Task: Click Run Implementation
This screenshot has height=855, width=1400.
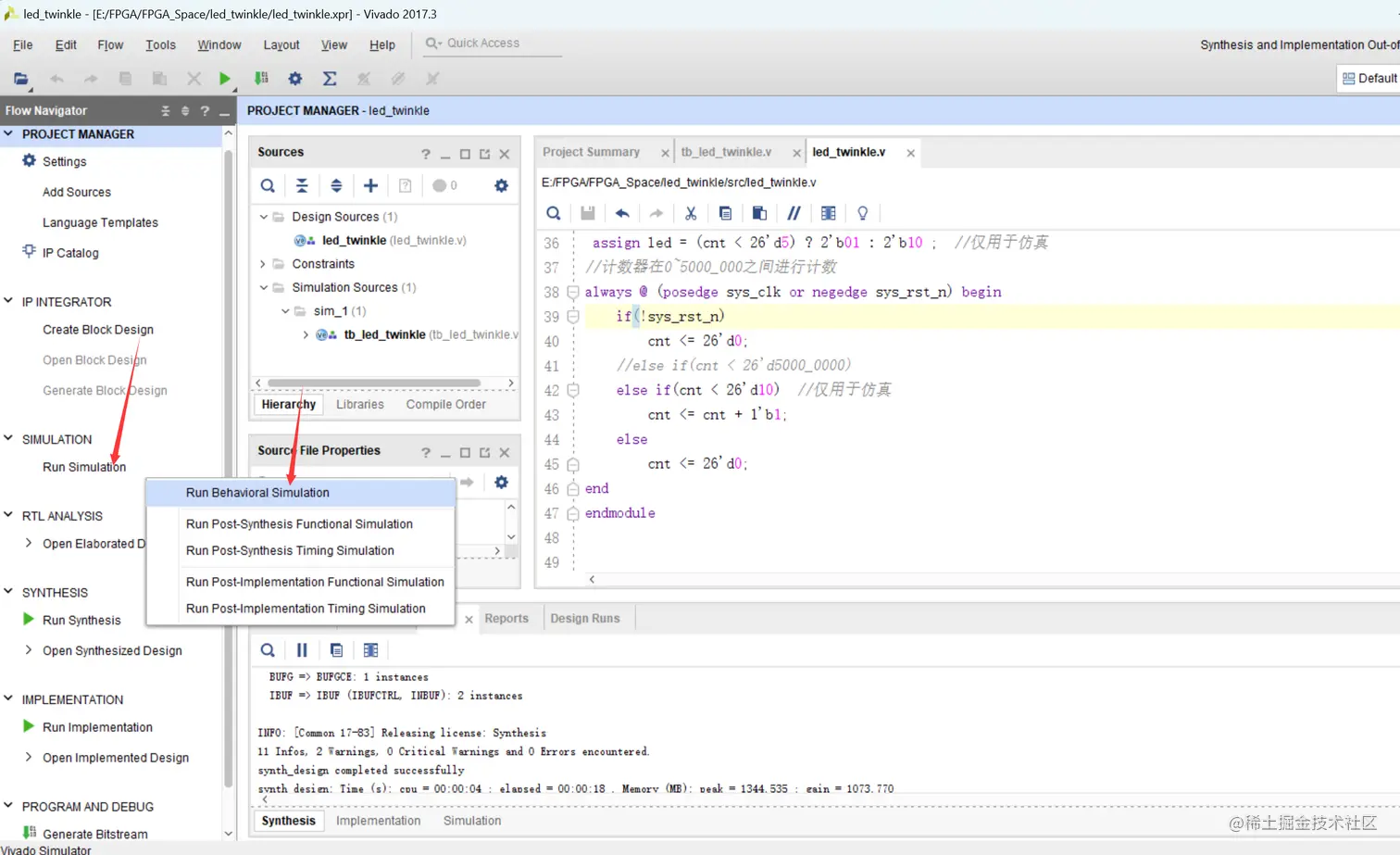Action: [x=97, y=727]
